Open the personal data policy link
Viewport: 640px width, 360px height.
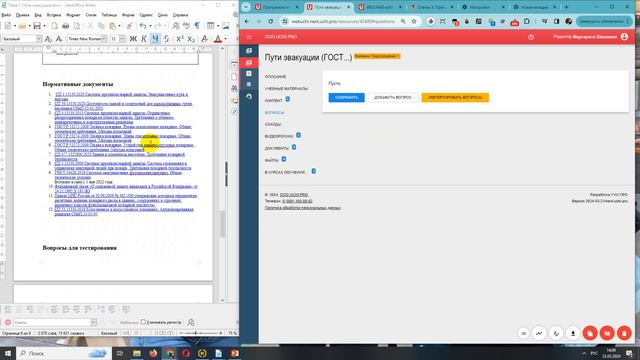(x=302, y=208)
